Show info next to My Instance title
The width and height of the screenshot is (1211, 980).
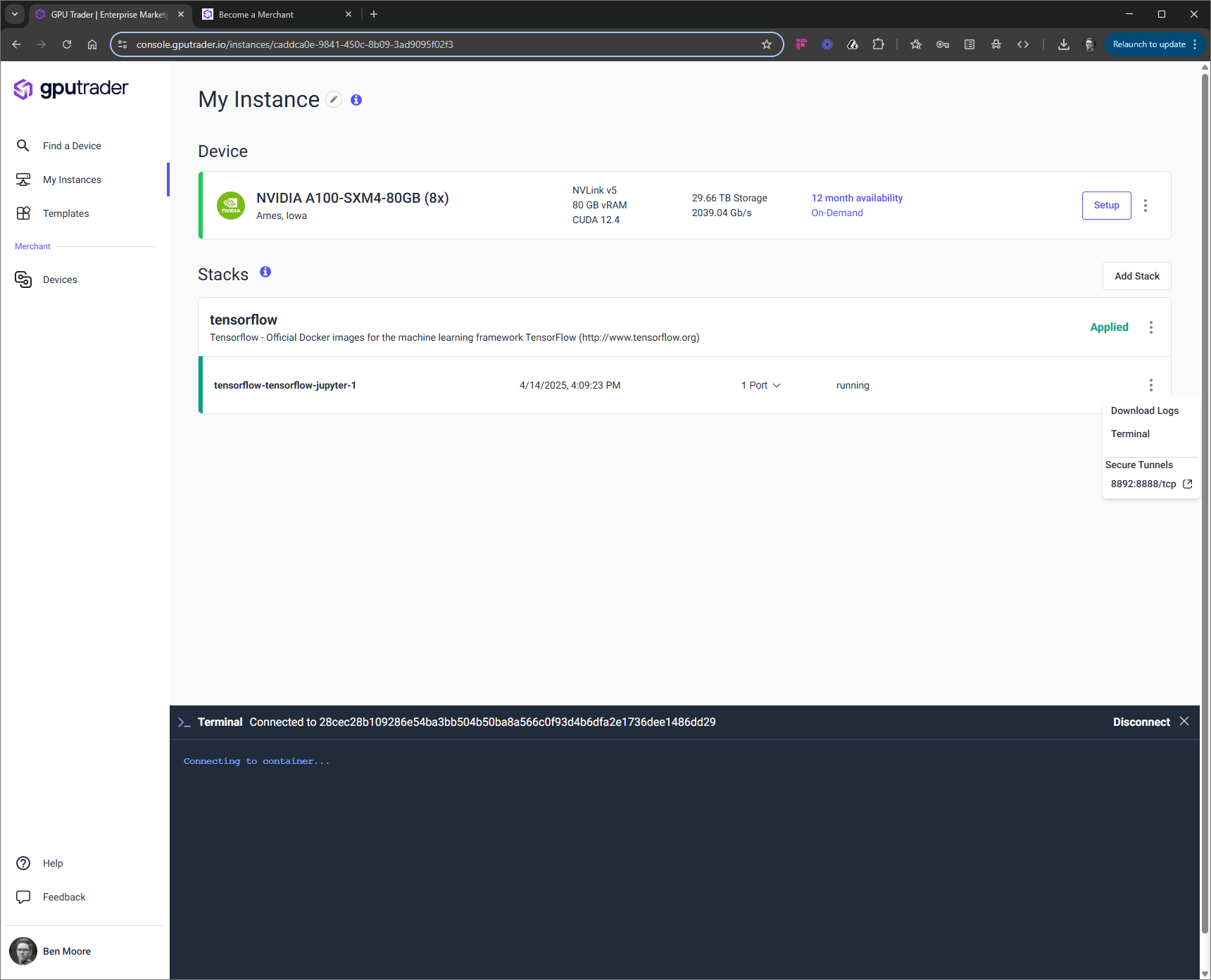click(x=356, y=100)
